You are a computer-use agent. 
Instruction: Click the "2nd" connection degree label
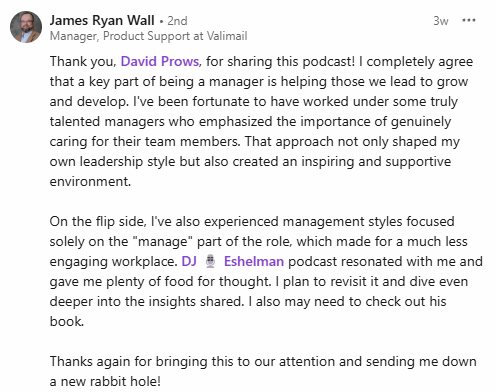pyautogui.click(x=177, y=21)
